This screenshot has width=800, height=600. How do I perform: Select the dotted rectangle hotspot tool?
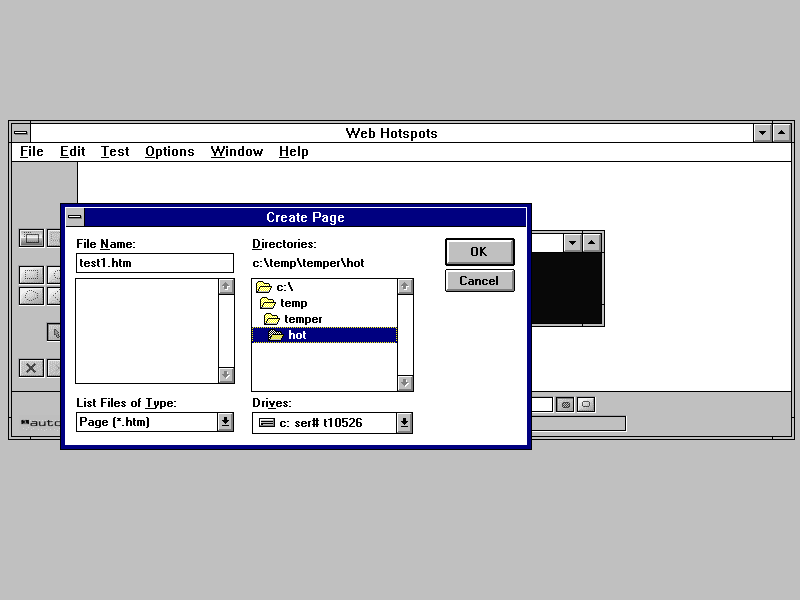click(x=32, y=275)
